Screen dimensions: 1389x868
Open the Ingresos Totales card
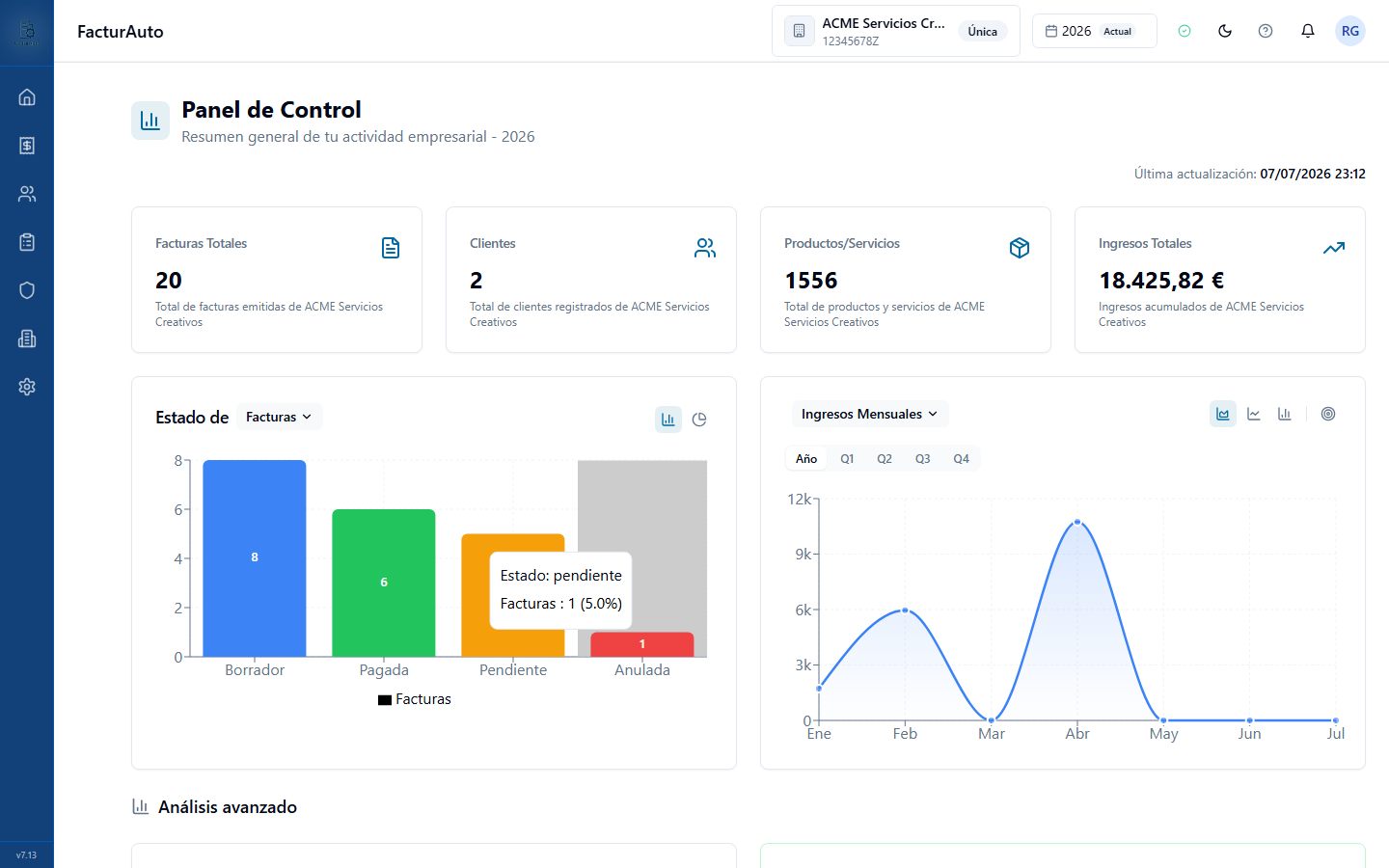coord(1220,280)
